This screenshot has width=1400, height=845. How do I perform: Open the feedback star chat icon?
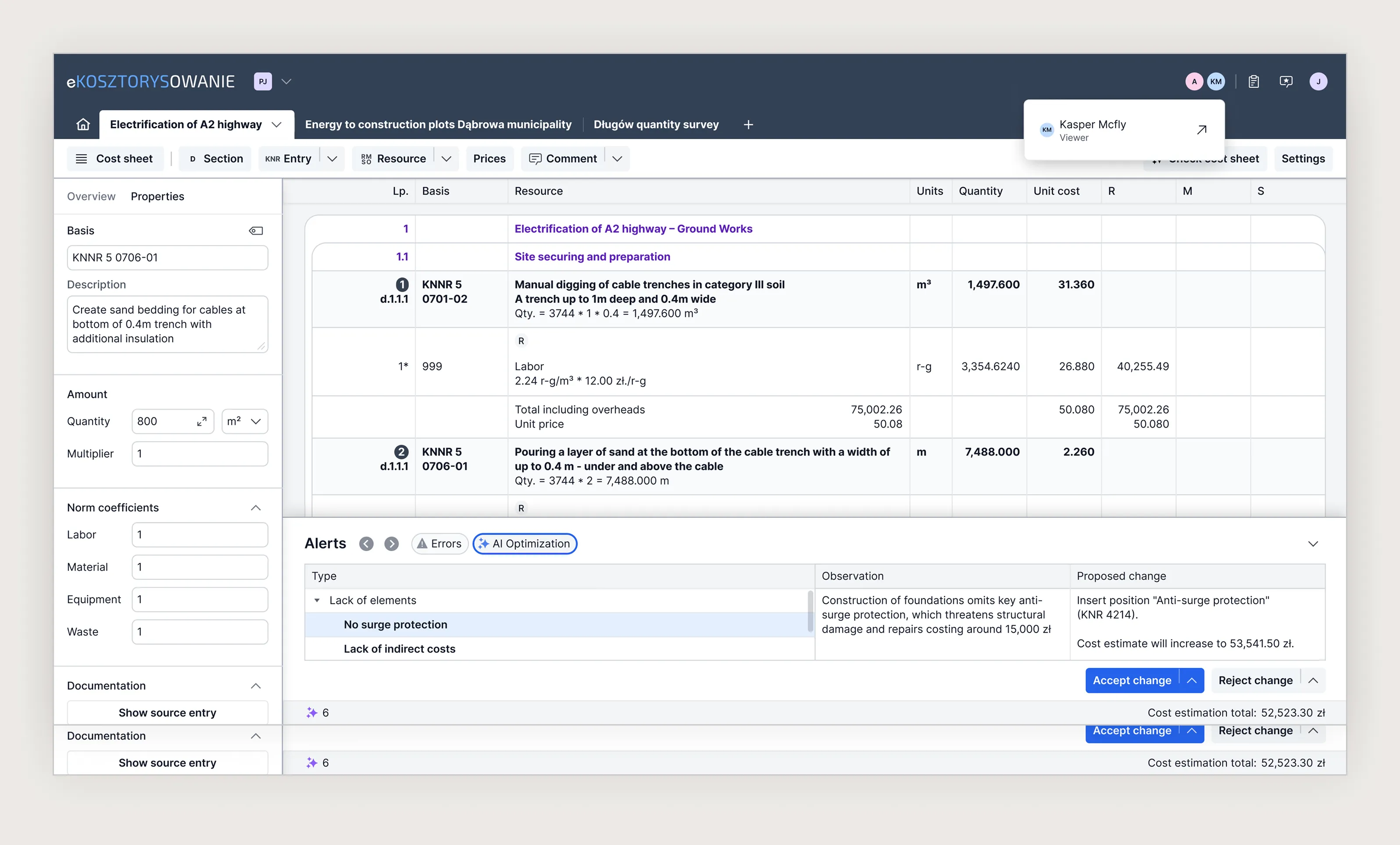(1286, 82)
